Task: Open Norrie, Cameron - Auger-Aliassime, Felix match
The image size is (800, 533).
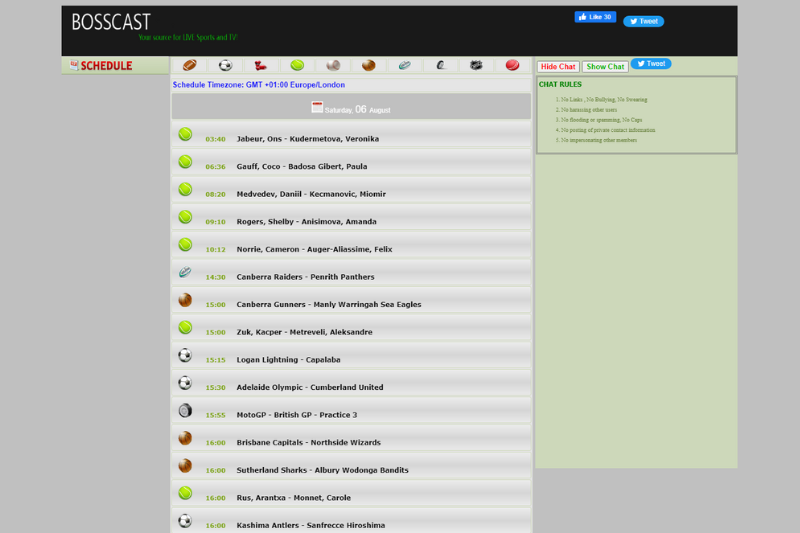Action: pyautogui.click(x=314, y=249)
